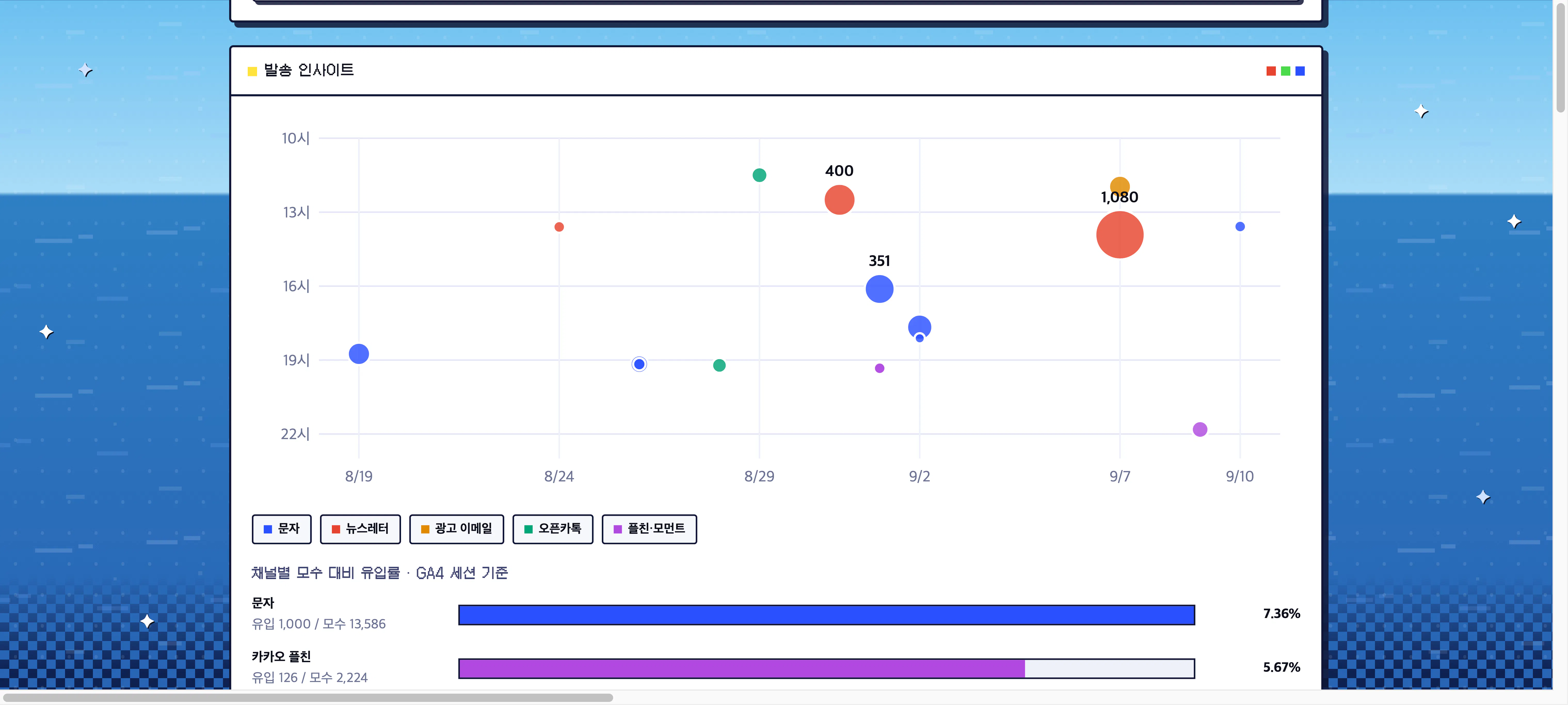Image resolution: width=1568 pixels, height=705 pixels.
Task: Click the 유입 126 / 모수 2,224 text
Action: click(x=310, y=678)
